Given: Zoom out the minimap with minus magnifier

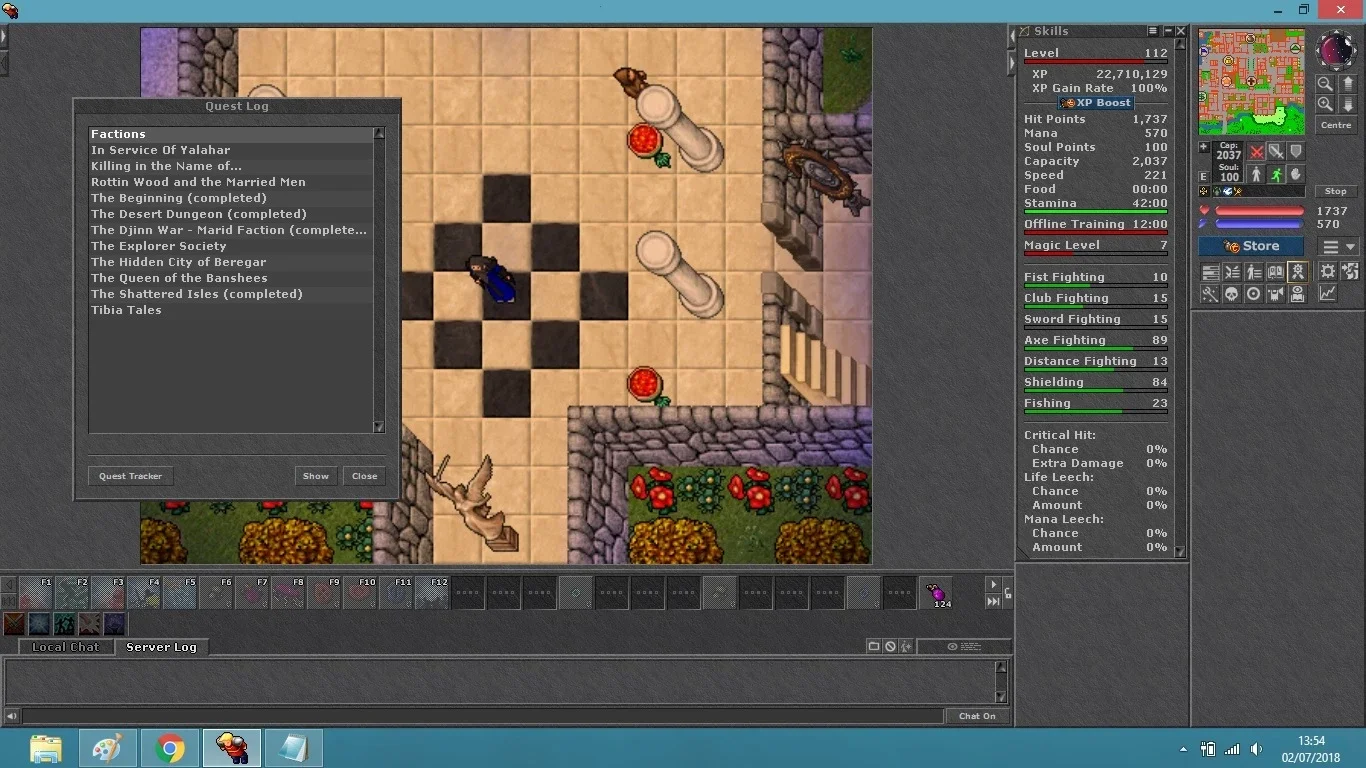Looking at the screenshot, I should pos(1324,84).
